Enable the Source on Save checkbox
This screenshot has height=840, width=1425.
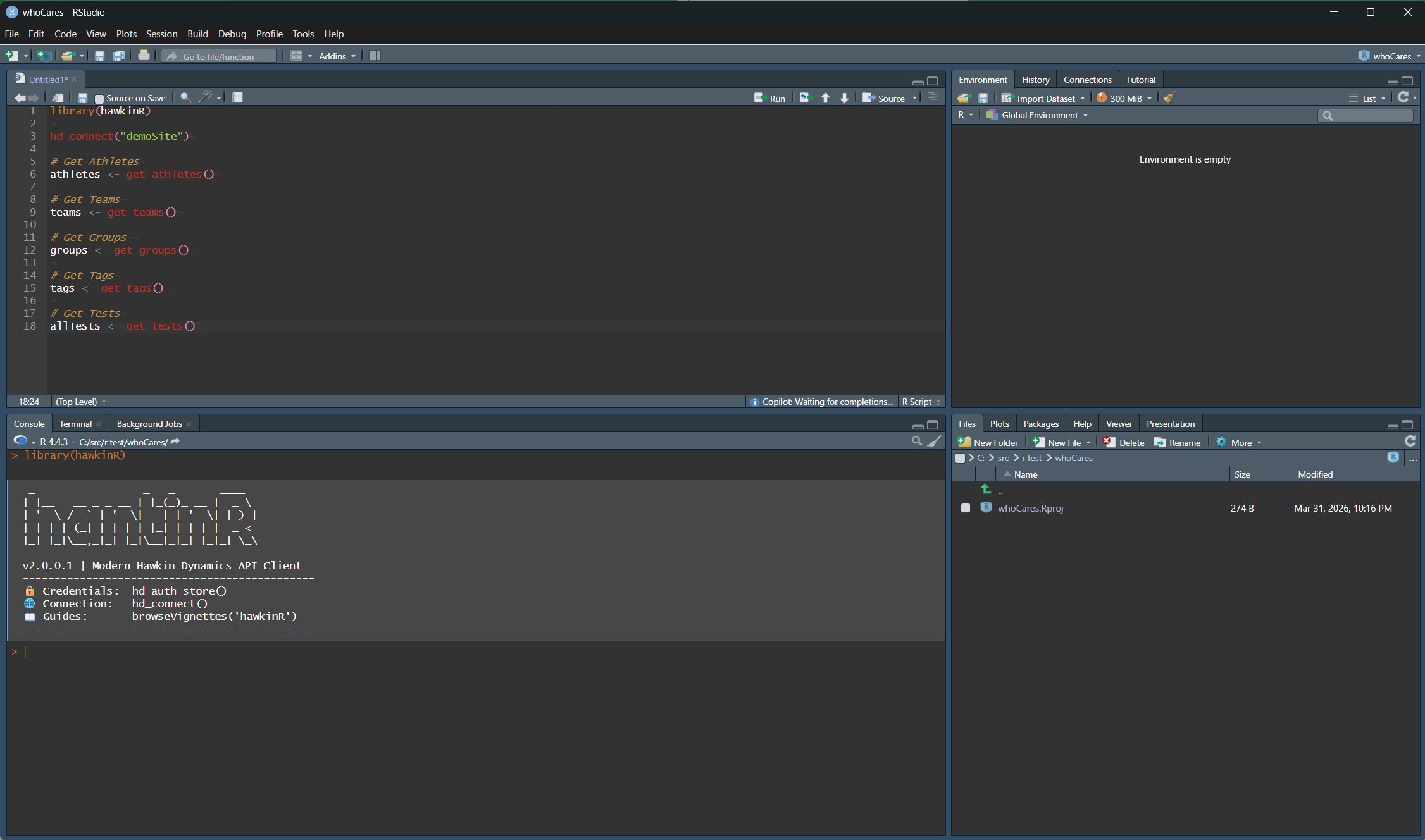(x=99, y=97)
